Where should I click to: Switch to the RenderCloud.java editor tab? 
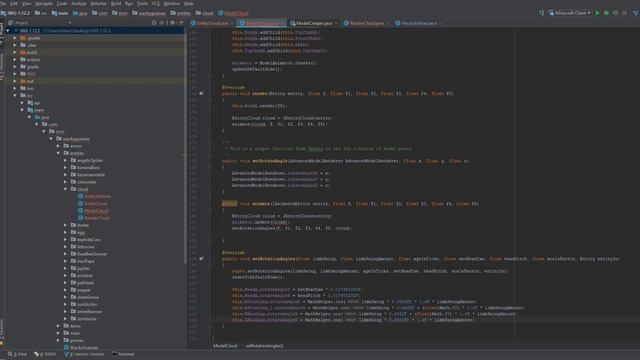(x=367, y=23)
